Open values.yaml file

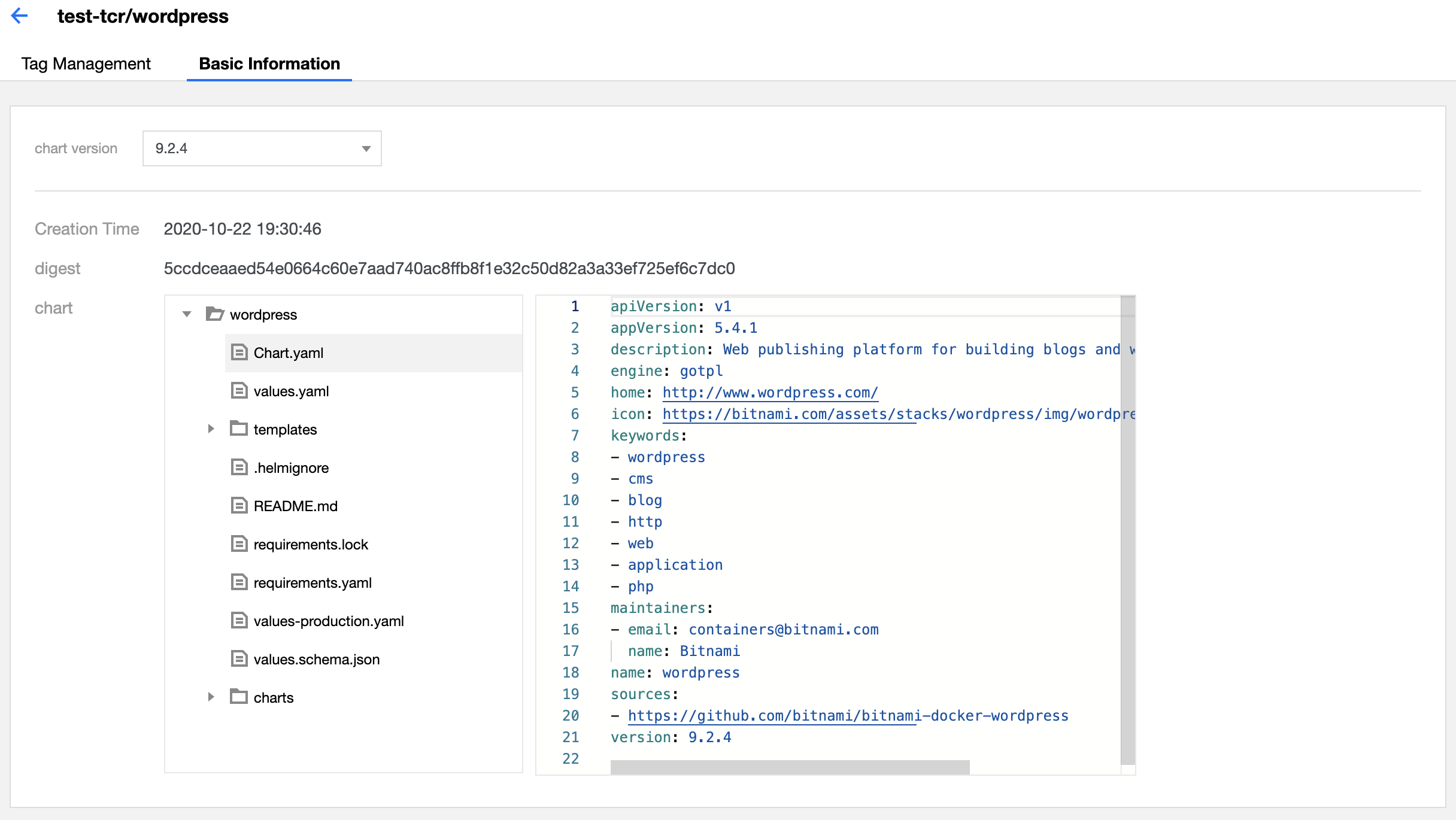point(292,391)
